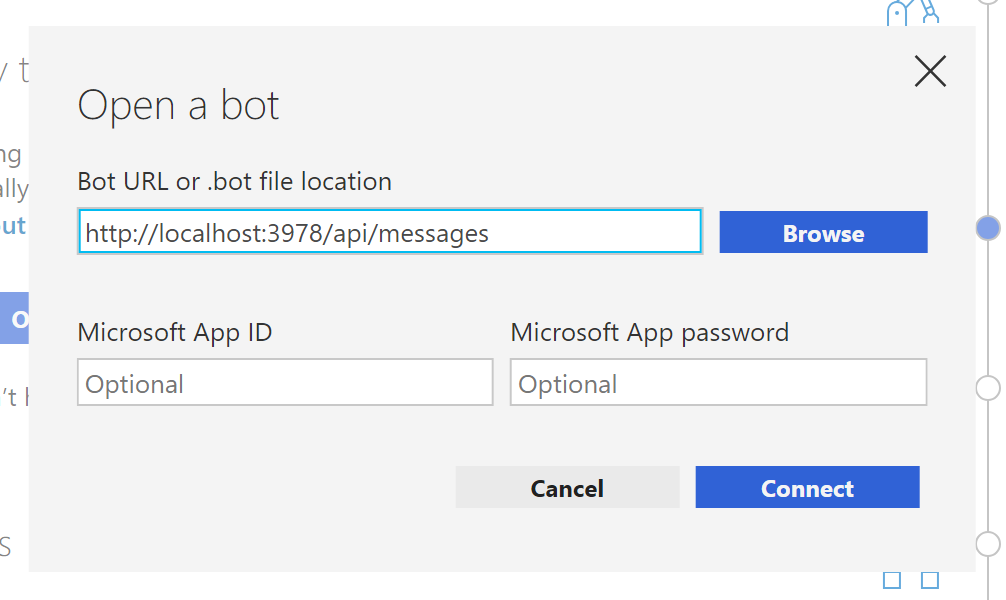This screenshot has width=1006, height=600.
Task: Click the Open a bot dialog title
Action: pyautogui.click(x=179, y=106)
